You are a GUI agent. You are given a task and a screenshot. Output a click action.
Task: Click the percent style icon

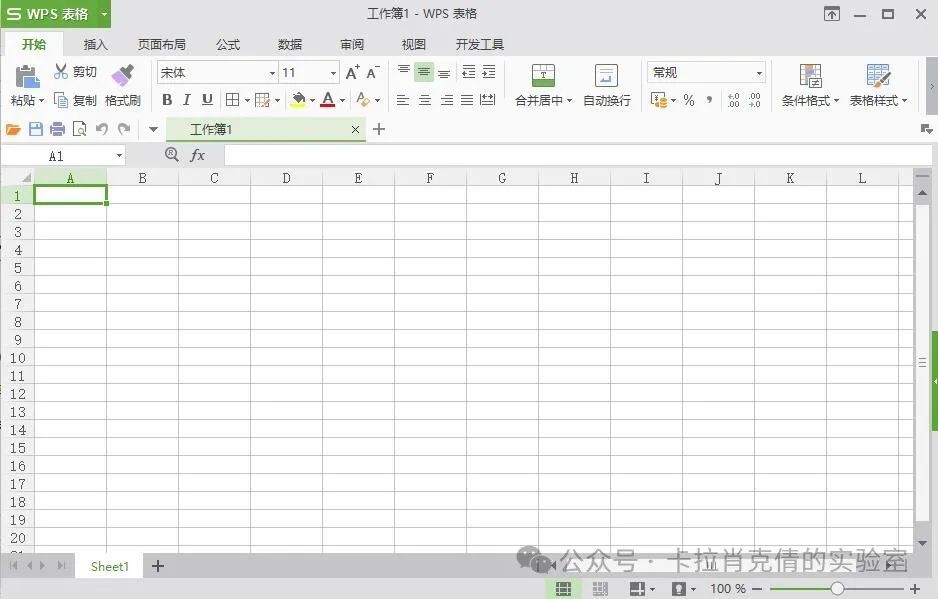pos(689,100)
